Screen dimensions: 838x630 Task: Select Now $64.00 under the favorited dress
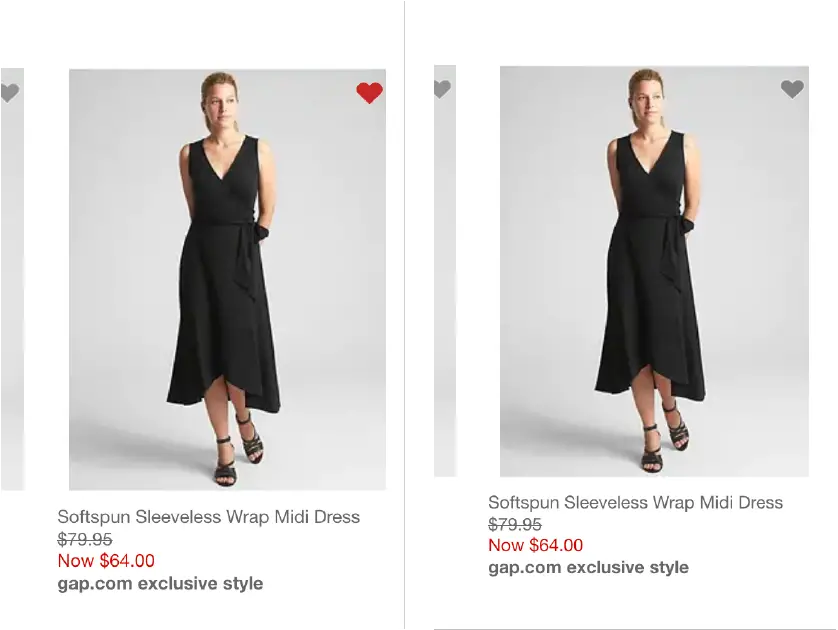[106, 561]
